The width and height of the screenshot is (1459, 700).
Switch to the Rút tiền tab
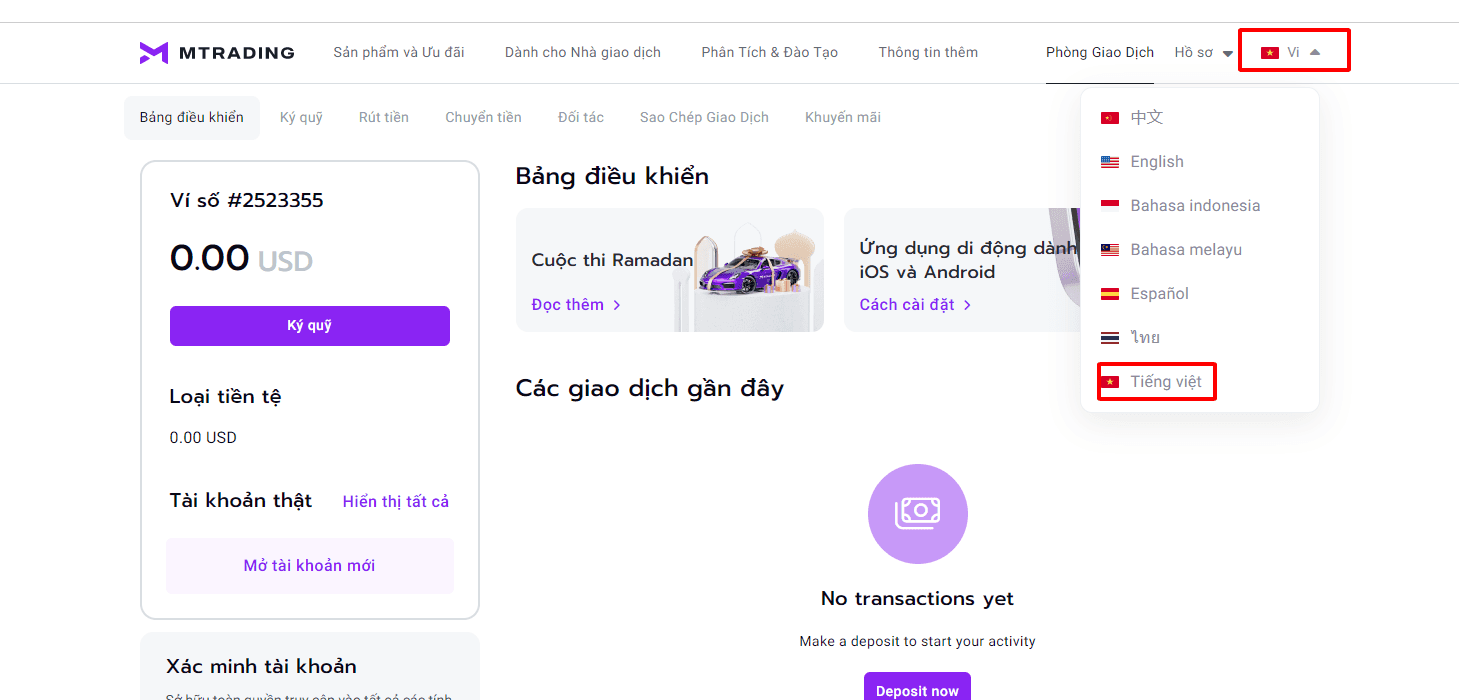tap(384, 118)
